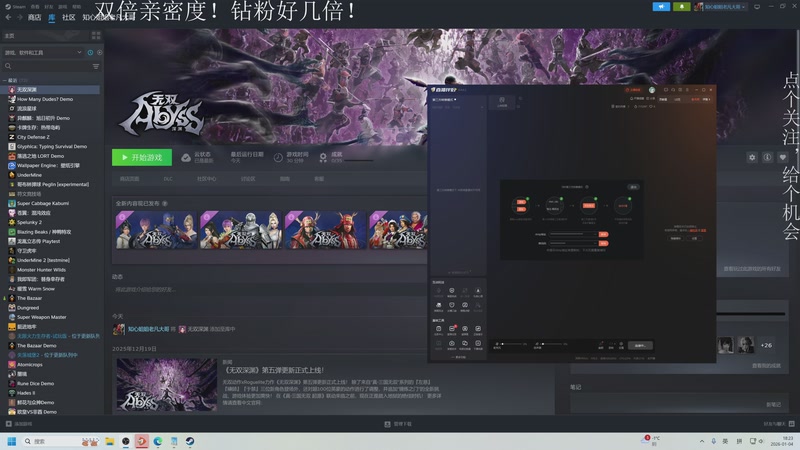Image resolution: width=800 pixels, height=450 pixels.
Task: Show game info icon
Action: (x=767, y=157)
